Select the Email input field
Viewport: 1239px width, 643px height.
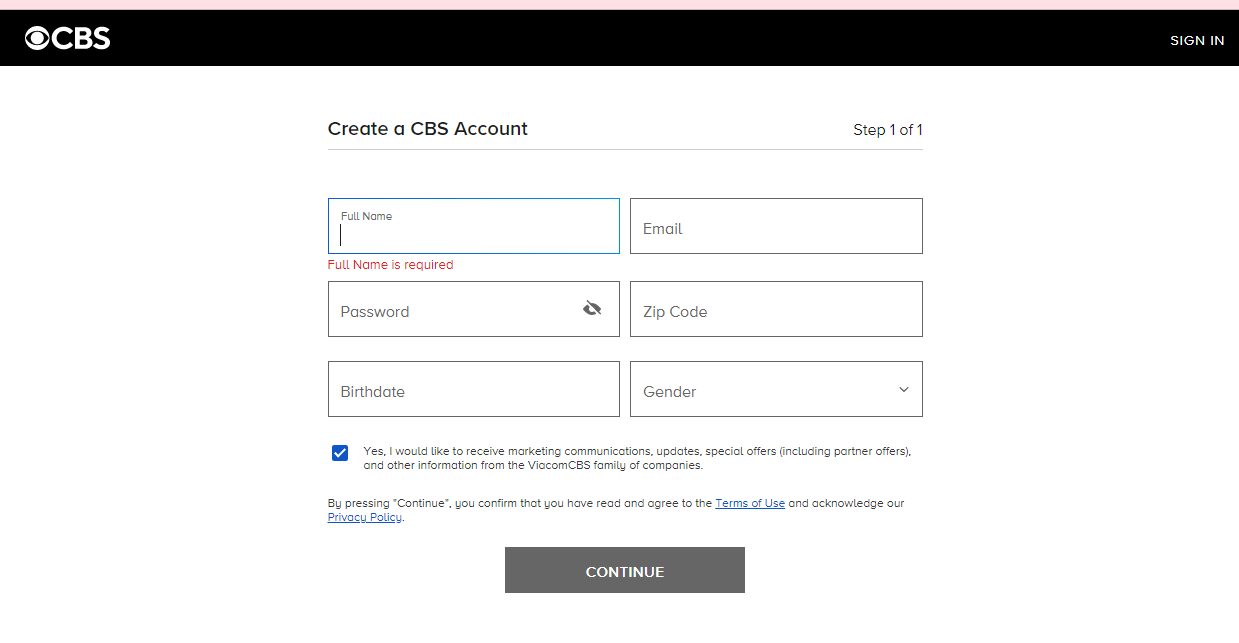pyautogui.click(x=776, y=226)
